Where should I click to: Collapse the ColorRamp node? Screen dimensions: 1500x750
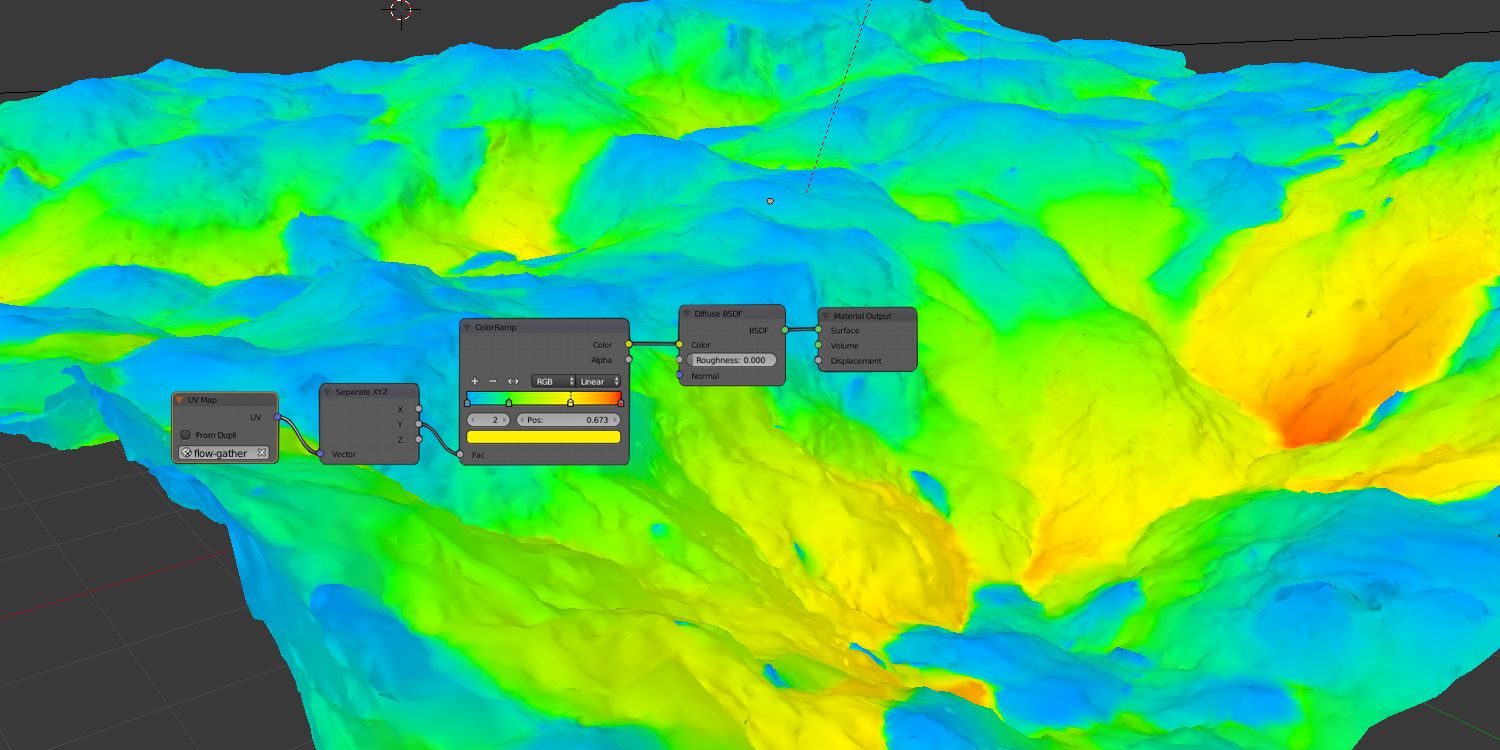(x=467, y=327)
